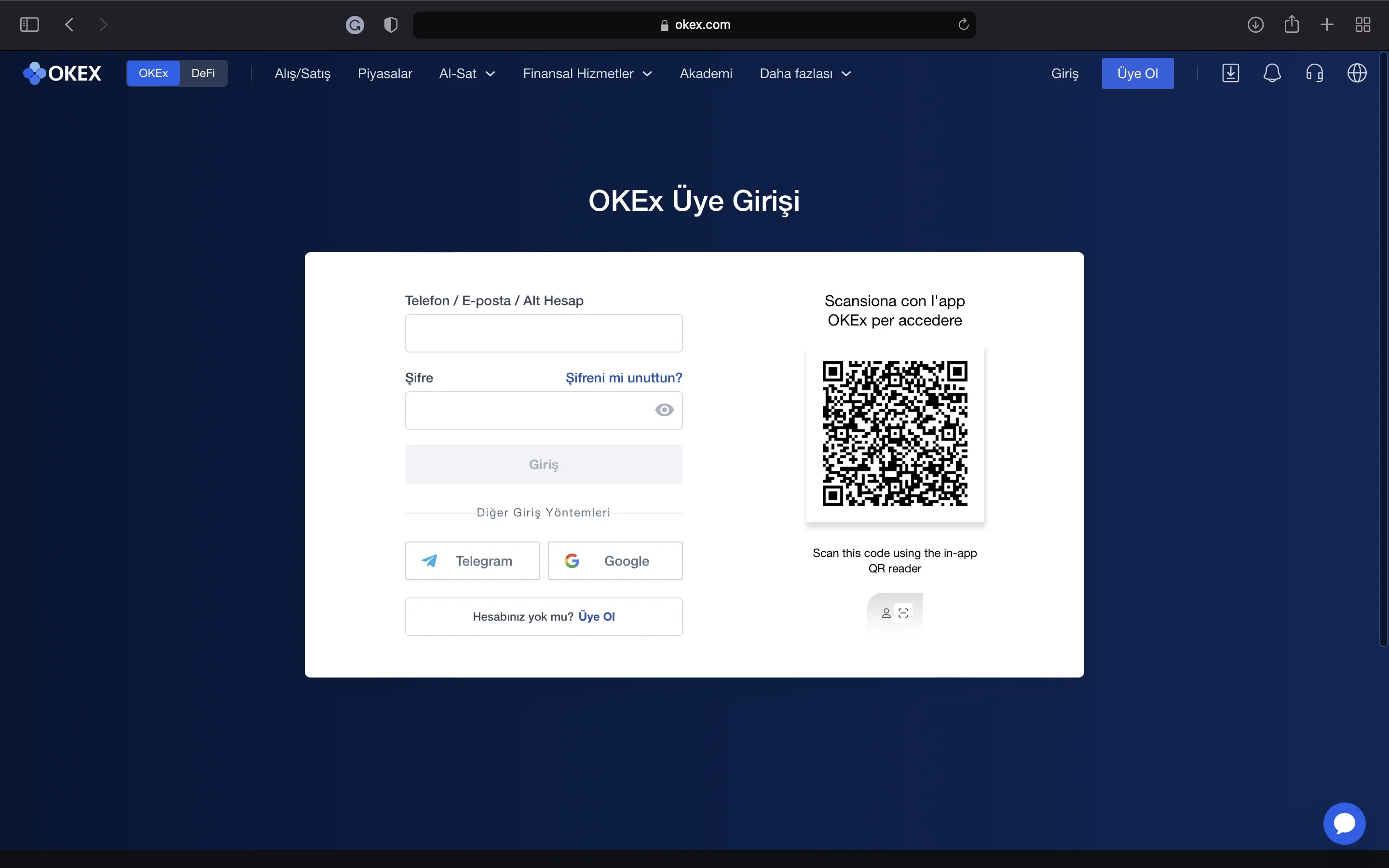Click the Diğer Giriş Yöntemleri label
The image size is (1389, 868).
pos(544,513)
